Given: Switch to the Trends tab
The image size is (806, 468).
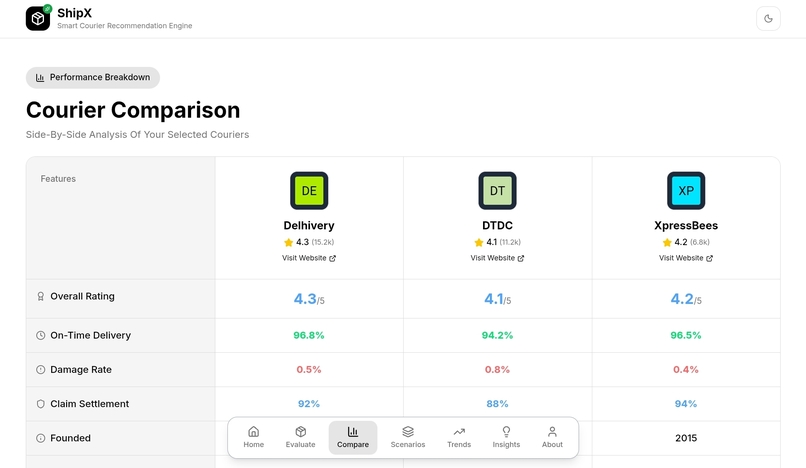Looking at the screenshot, I should 459,438.
